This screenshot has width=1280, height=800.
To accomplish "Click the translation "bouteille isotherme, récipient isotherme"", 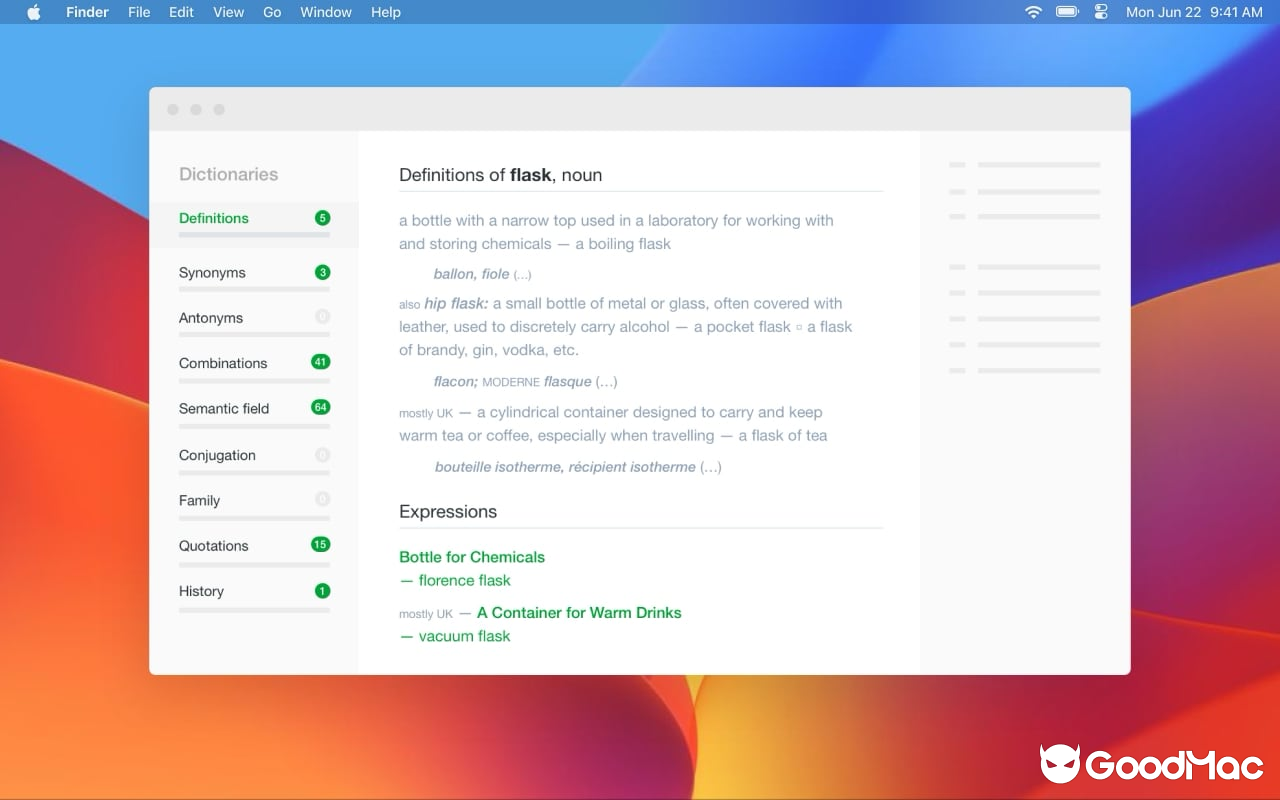I will (x=565, y=467).
